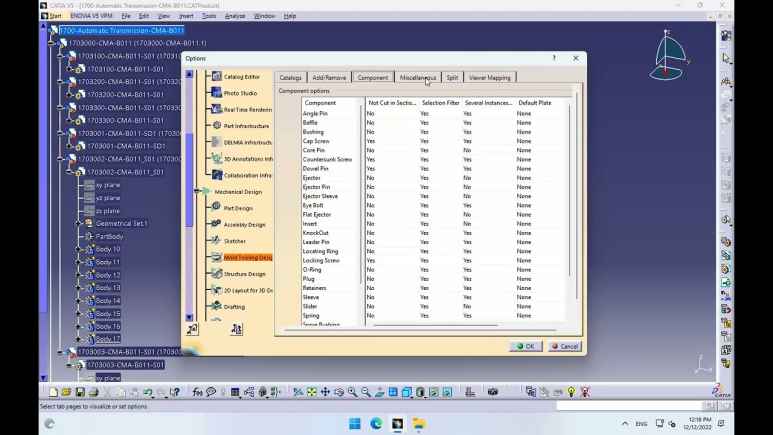Open Part Infrastructure options category

click(246, 126)
